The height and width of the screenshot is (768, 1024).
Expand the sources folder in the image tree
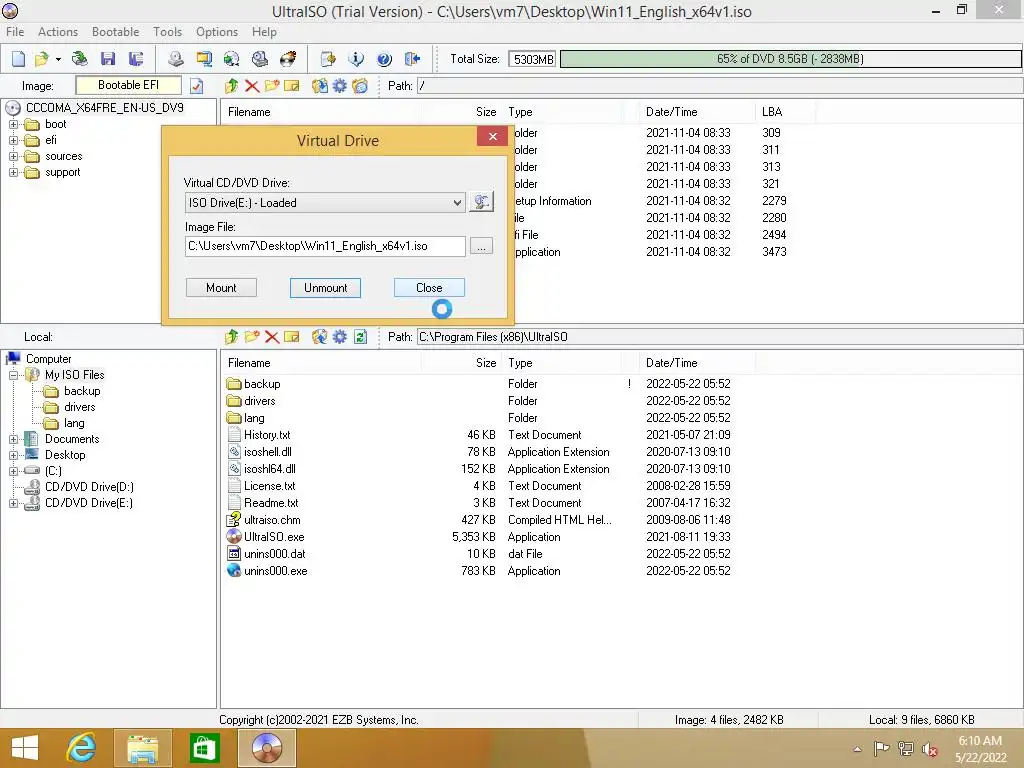coord(13,156)
